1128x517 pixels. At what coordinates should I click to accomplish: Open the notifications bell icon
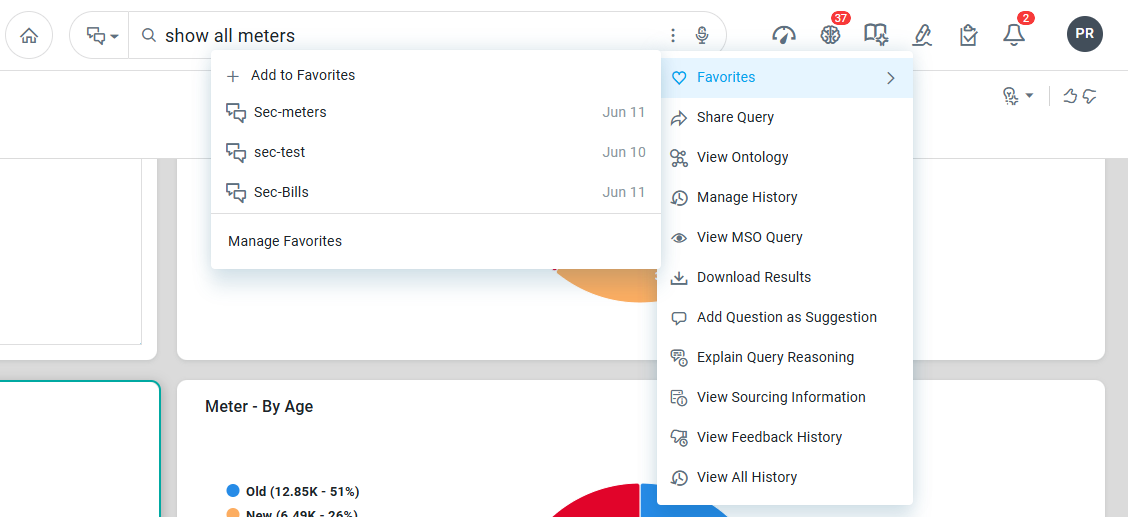pyautogui.click(x=1014, y=35)
